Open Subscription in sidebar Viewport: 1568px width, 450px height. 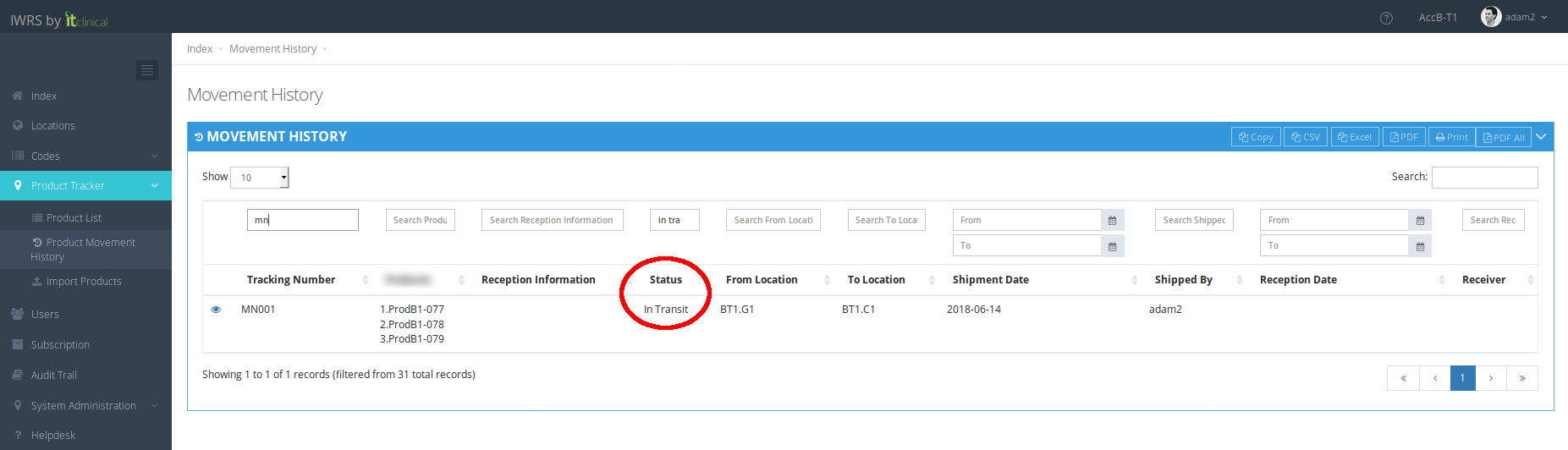point(85,344)
